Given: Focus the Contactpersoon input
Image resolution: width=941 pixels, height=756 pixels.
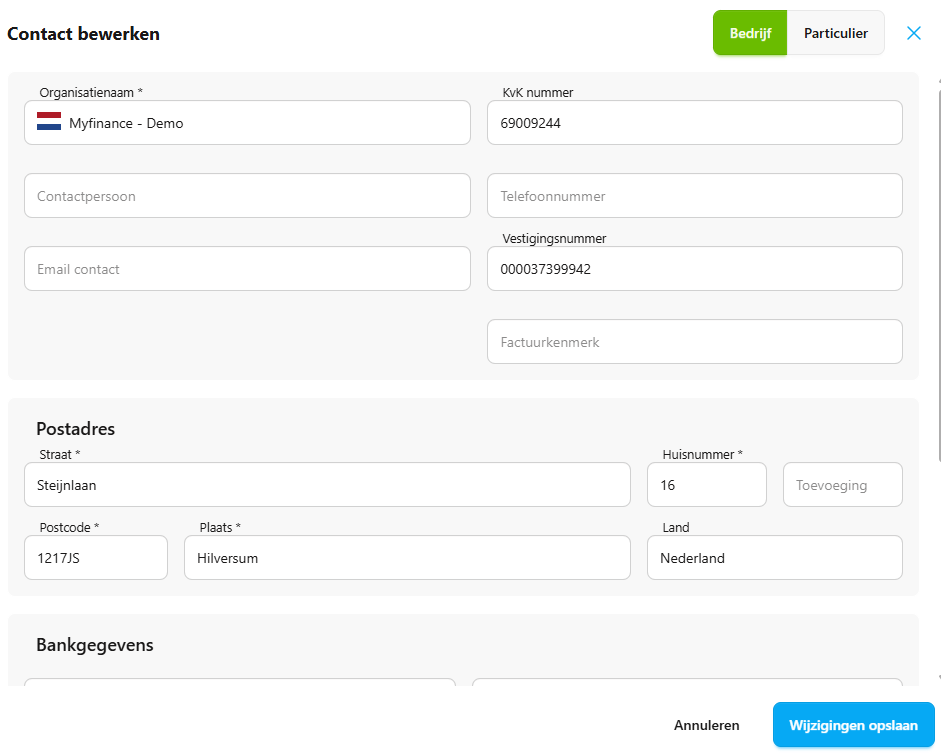Looking at the screenshot, I should (247, 196).
